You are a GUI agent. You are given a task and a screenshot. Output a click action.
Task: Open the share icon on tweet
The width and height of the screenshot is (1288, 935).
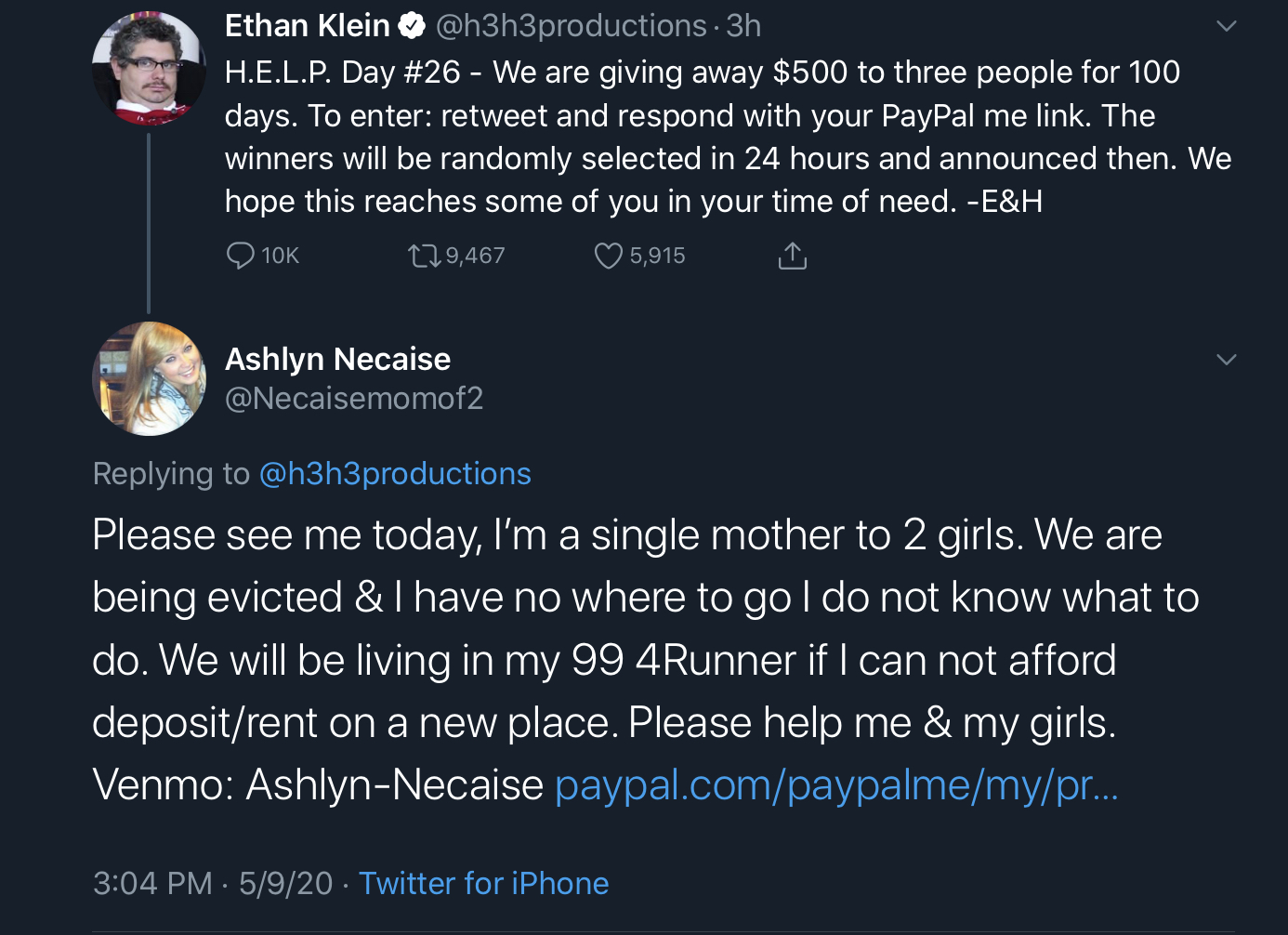[x=792, y=256]
